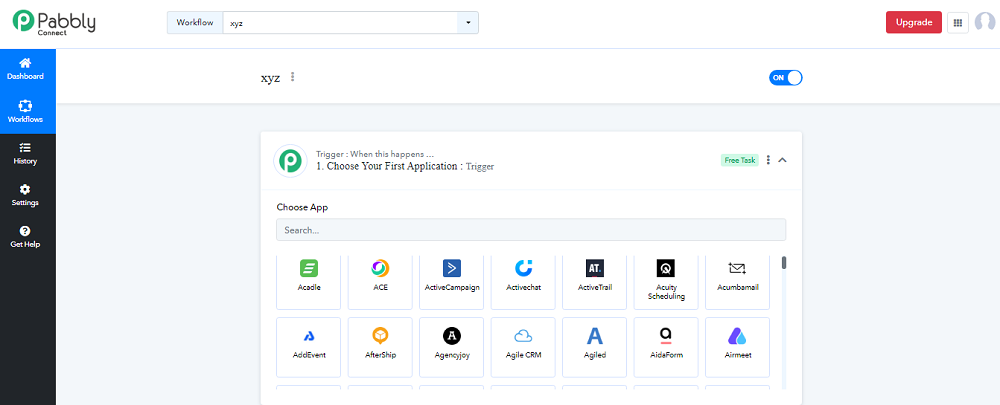Click the Free Task badge
The image size is (1000, 405).
740,160
